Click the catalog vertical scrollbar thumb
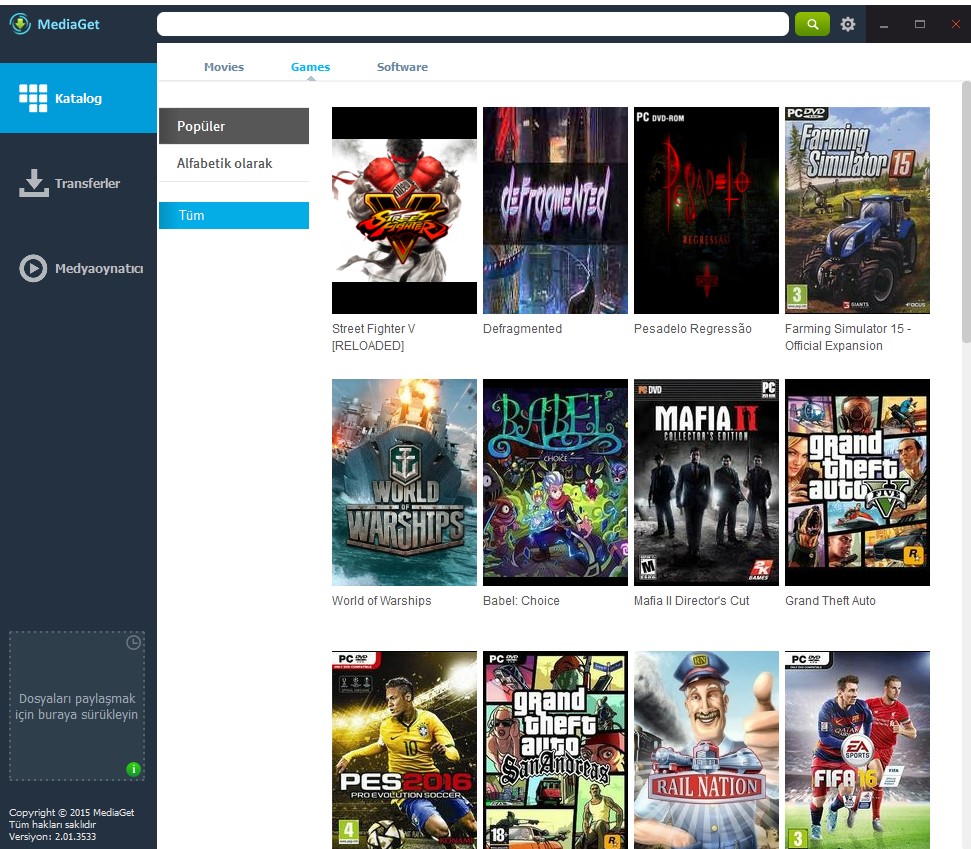 [x=966, y=211]
